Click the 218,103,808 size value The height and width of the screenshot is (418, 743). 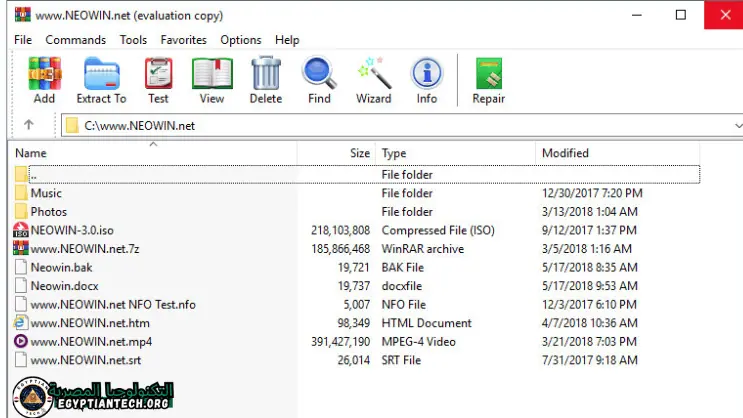340,230
